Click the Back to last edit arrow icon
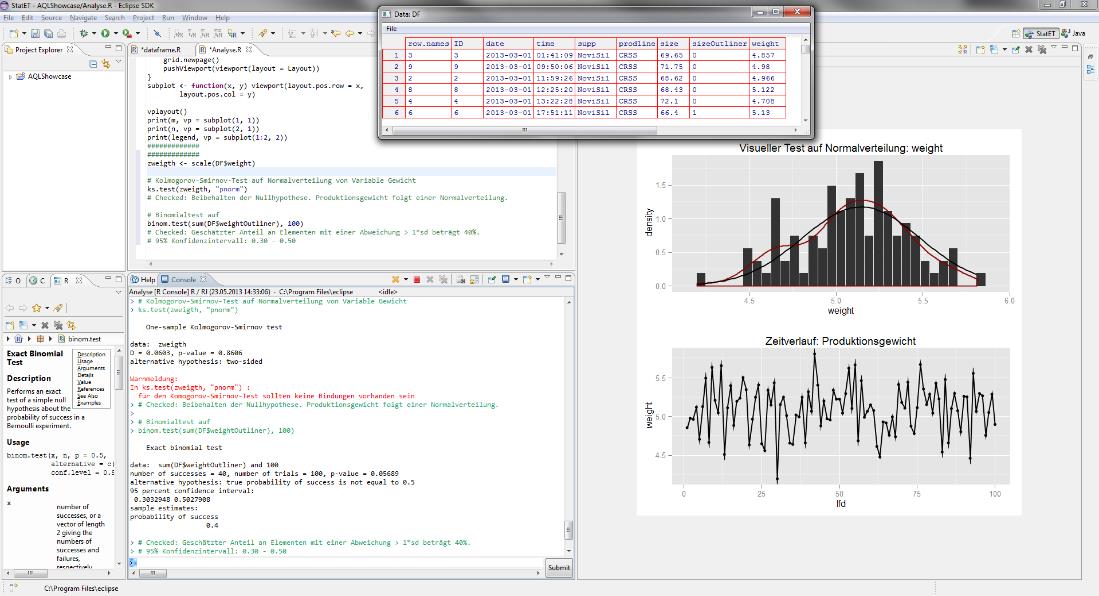Screen dimensions: 1099x596 pos(336,33)
